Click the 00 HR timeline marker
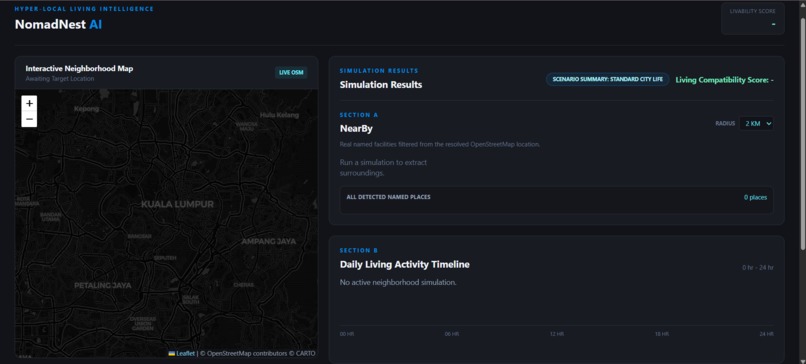The image size is (806, 364). click(x=347, y=334)
